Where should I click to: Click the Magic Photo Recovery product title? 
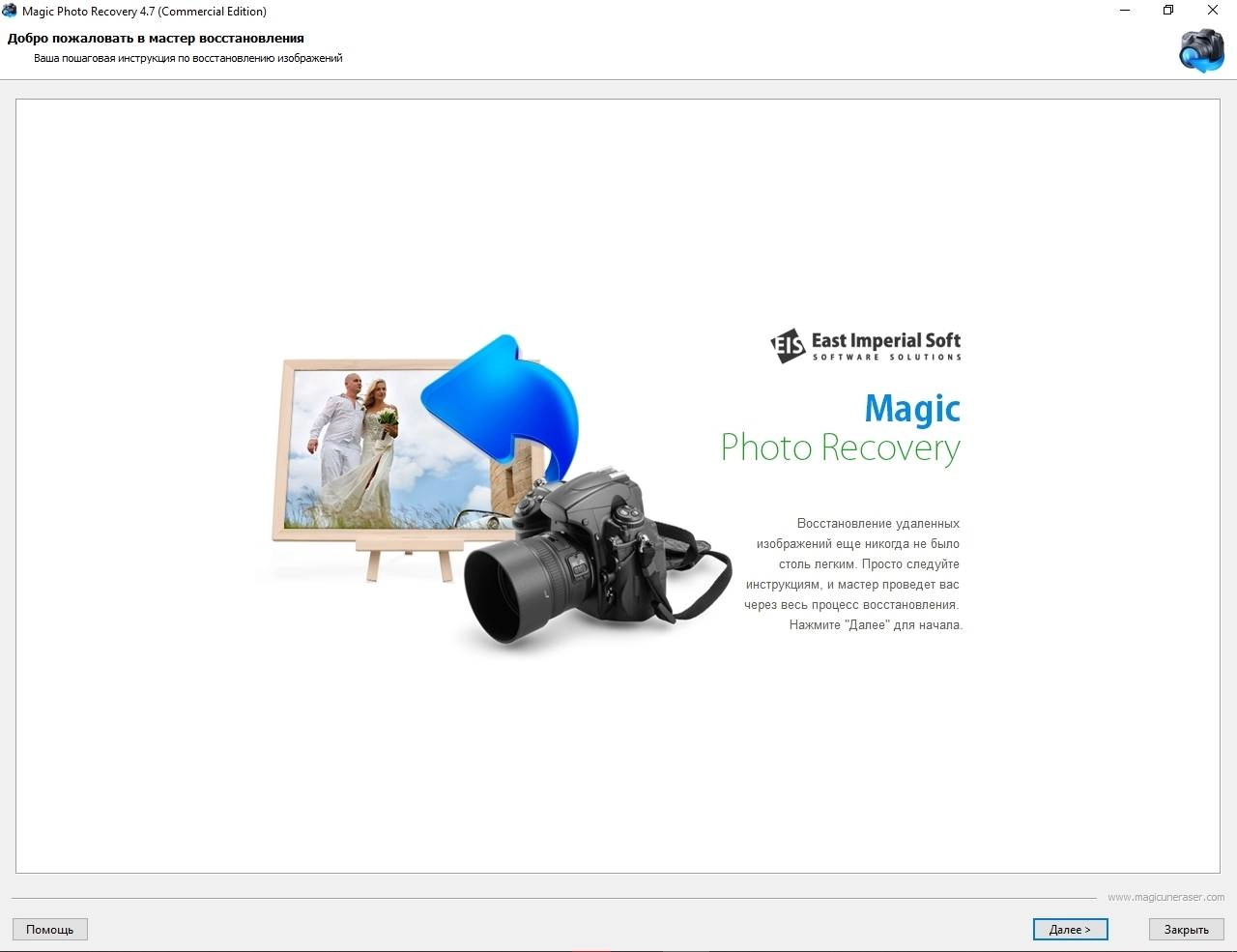[x=841, y=428]
